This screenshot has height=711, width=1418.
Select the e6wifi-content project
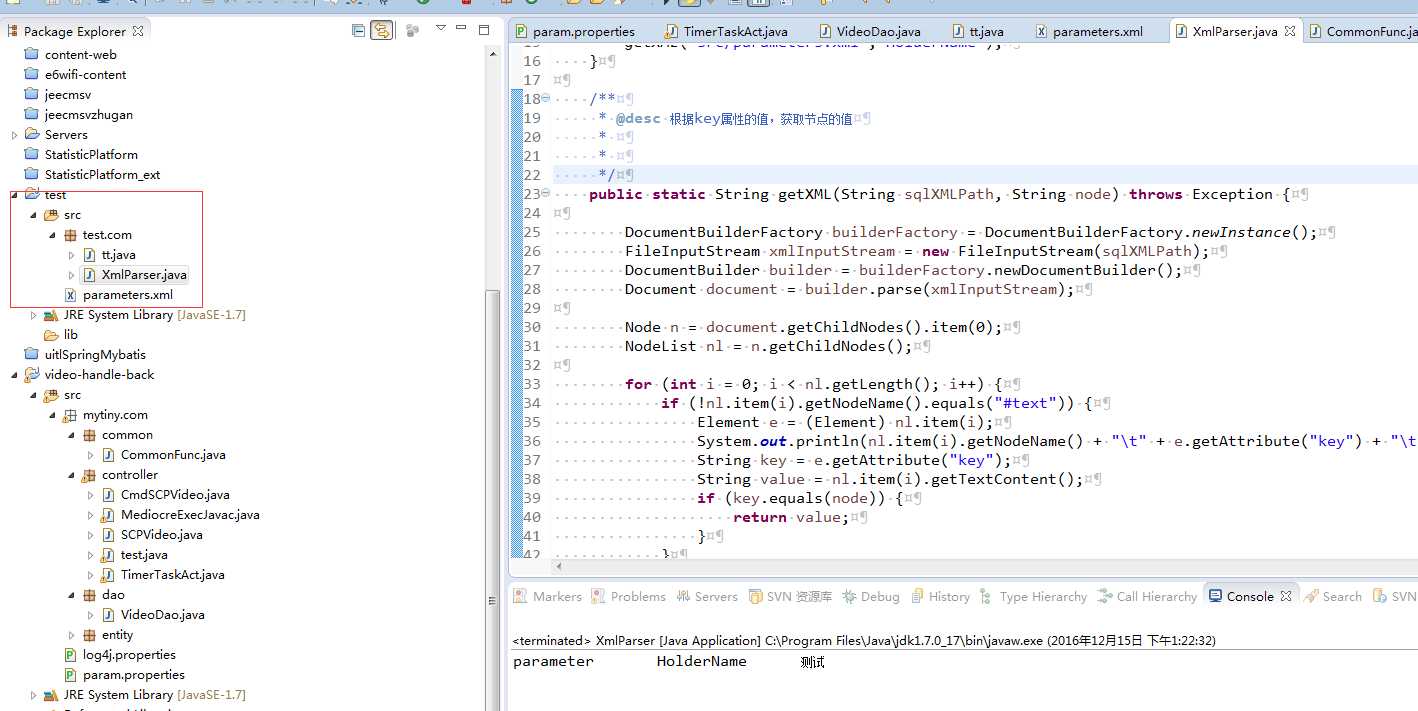(x=85, y=75)
